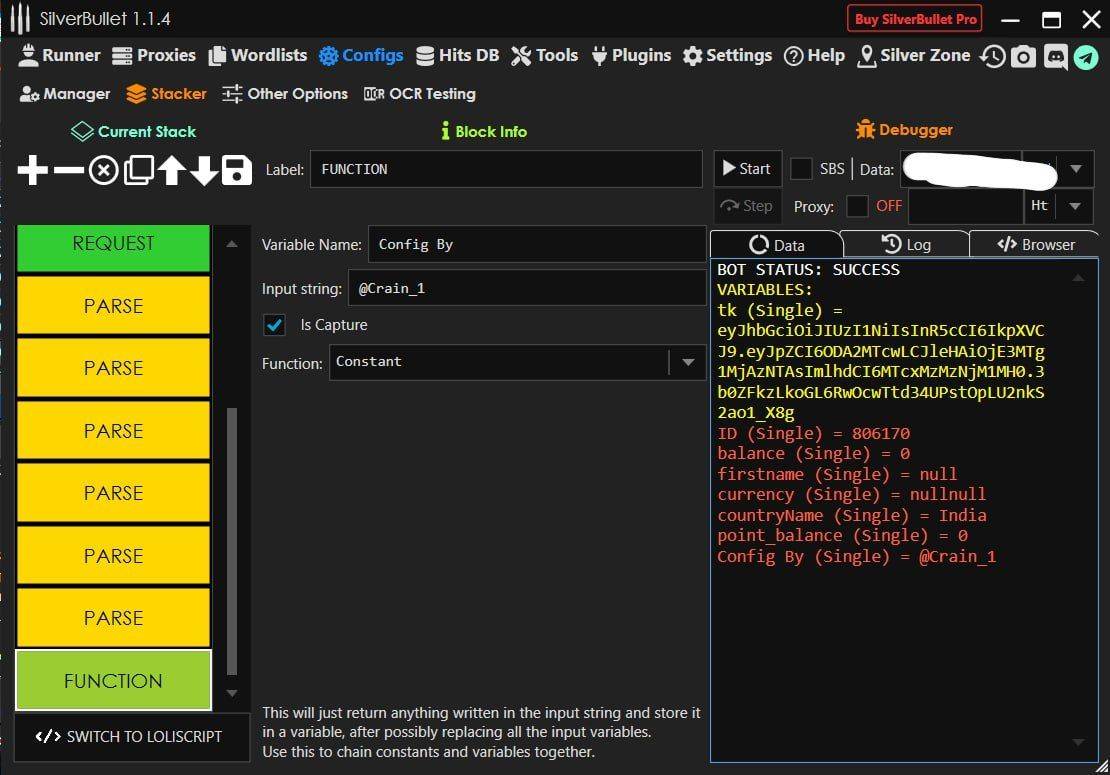Move the block down with the down arrow
Image resolution: width=1110 pixels, height=775 pixels.
[x=204, y=171]
